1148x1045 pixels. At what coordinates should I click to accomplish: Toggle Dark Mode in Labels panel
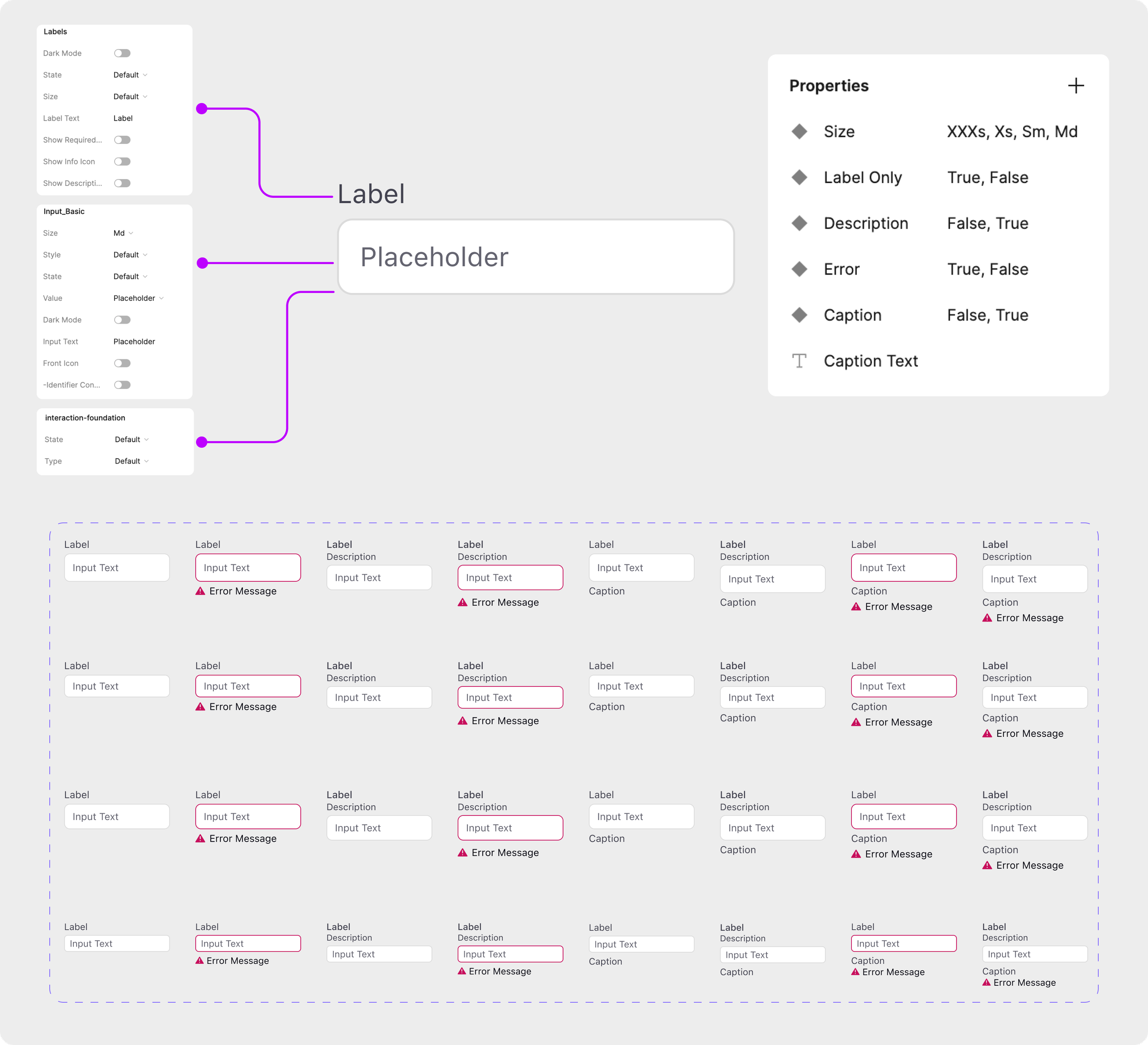(122, 53)
